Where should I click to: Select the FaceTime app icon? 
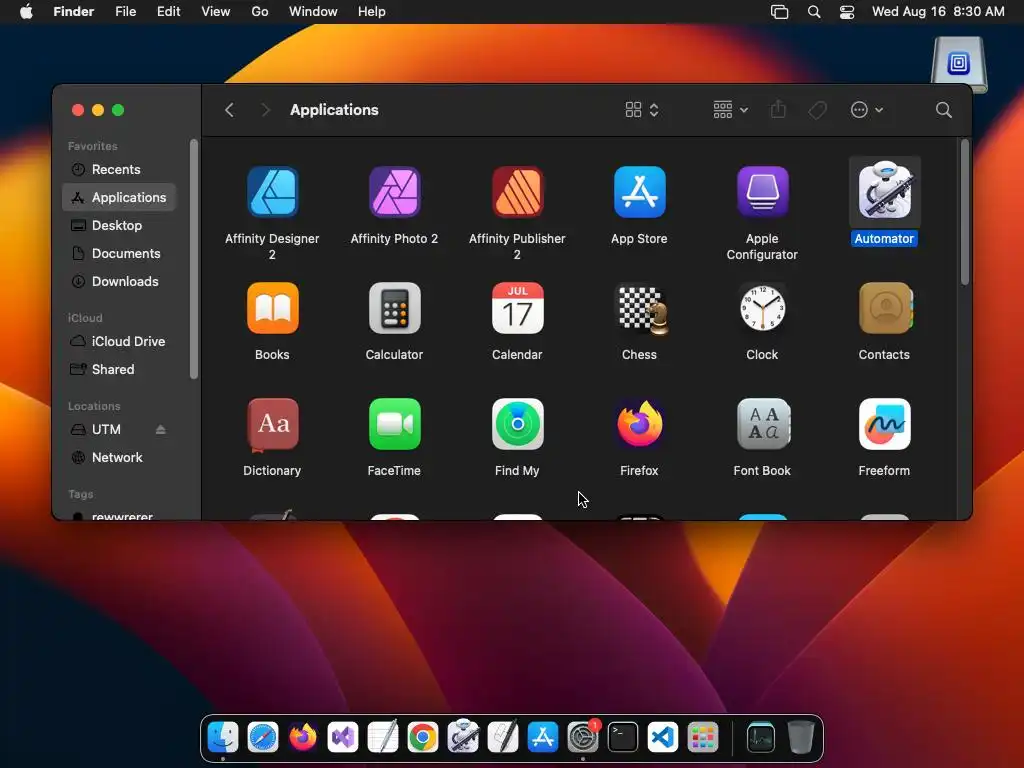click(394, 424)
